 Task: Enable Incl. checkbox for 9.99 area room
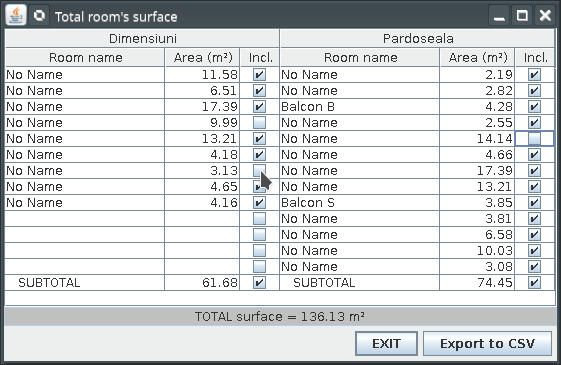tap(259, 123)
